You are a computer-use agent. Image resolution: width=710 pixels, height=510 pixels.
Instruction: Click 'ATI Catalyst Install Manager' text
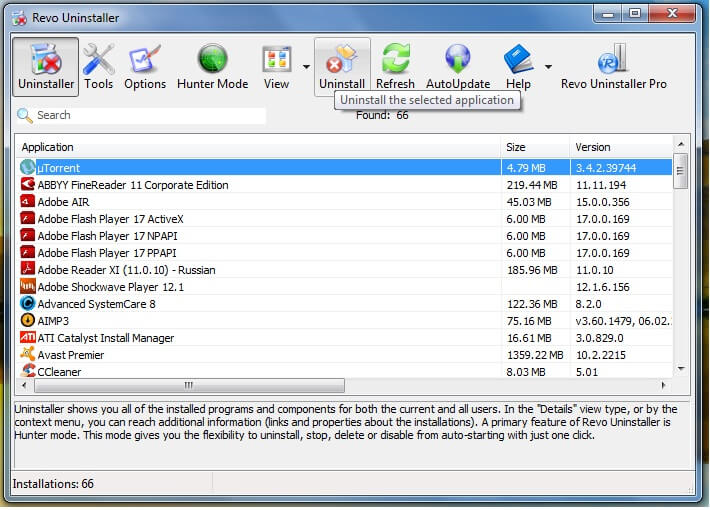point(106,338)
